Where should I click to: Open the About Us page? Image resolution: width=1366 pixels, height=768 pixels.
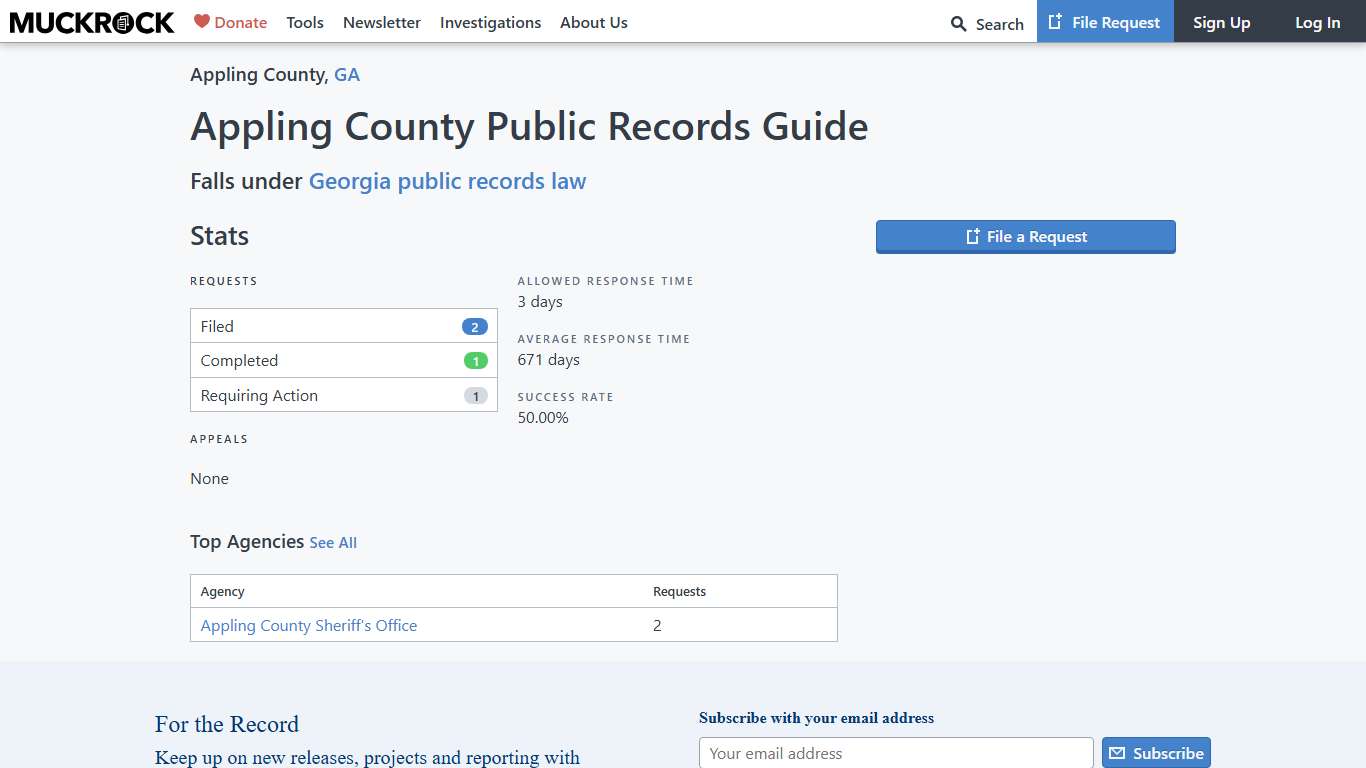tap(593, 22)
